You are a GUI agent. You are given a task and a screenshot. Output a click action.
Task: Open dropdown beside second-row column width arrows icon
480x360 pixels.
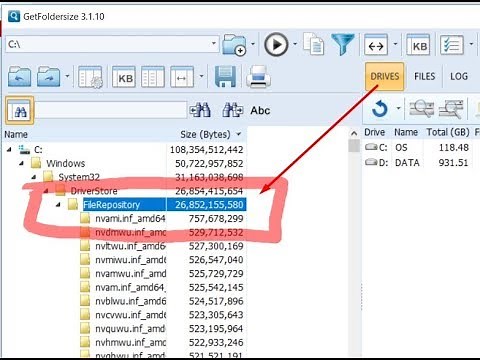coord(201,76)
